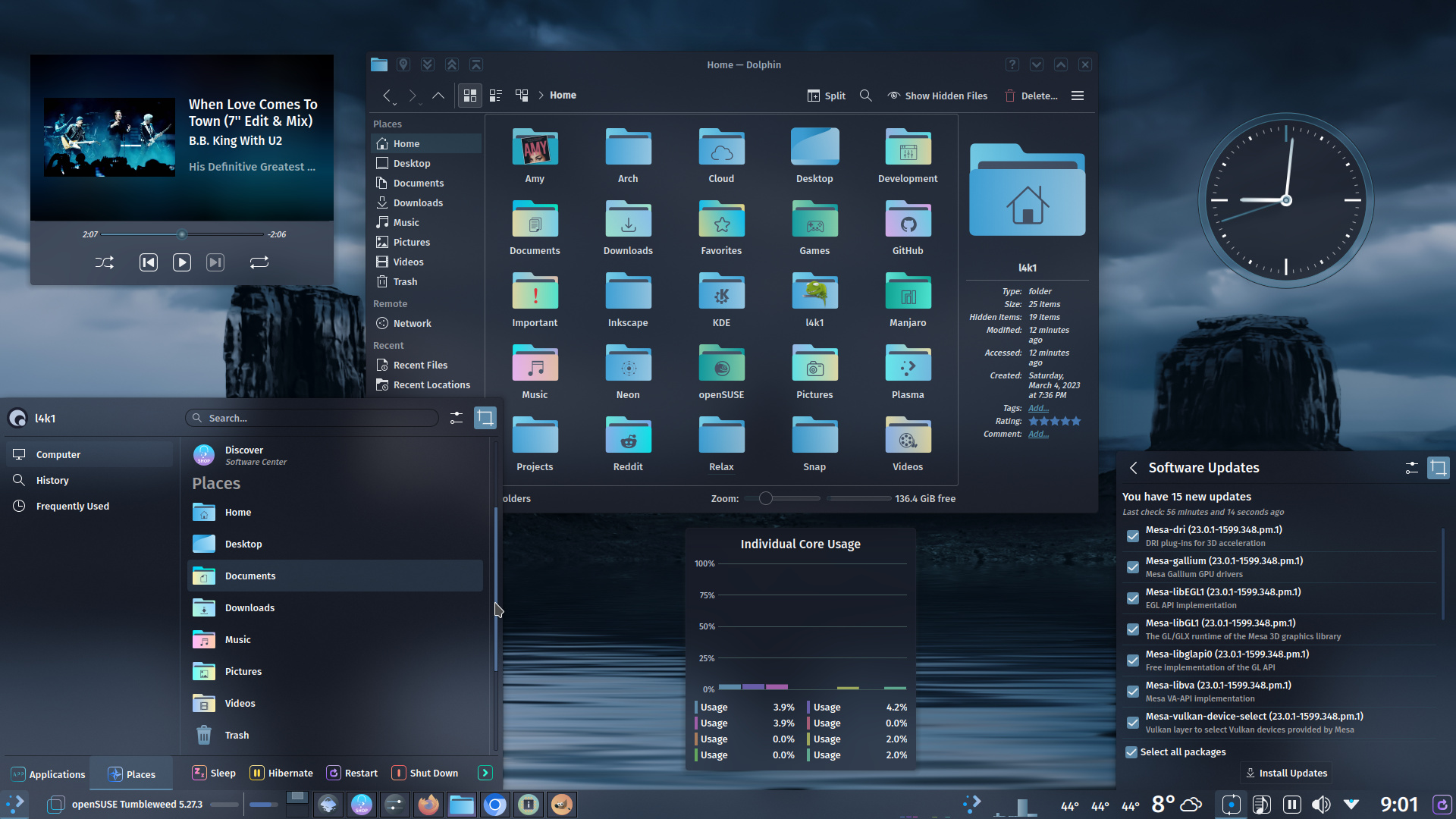
Task: Switch Dolphin to compact view mode
Action: (496, 96)
